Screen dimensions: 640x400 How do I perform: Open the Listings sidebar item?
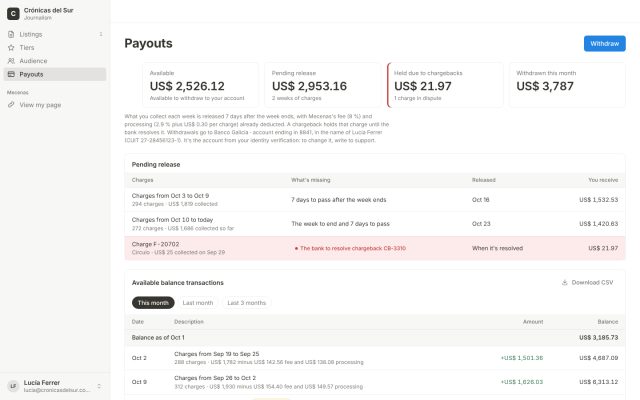tap(55, 34)
